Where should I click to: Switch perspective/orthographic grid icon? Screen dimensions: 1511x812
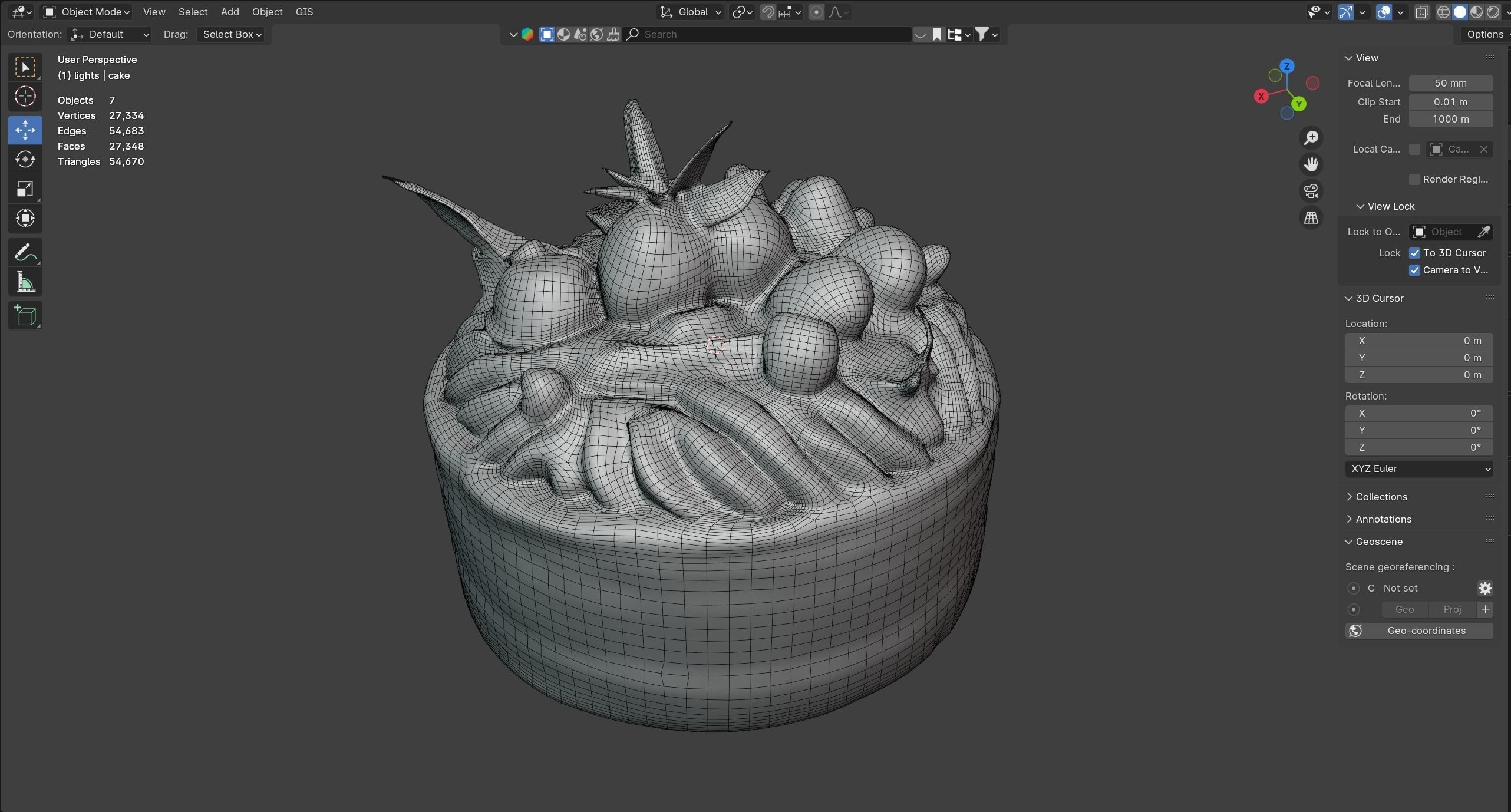(x=1311, y=218)
